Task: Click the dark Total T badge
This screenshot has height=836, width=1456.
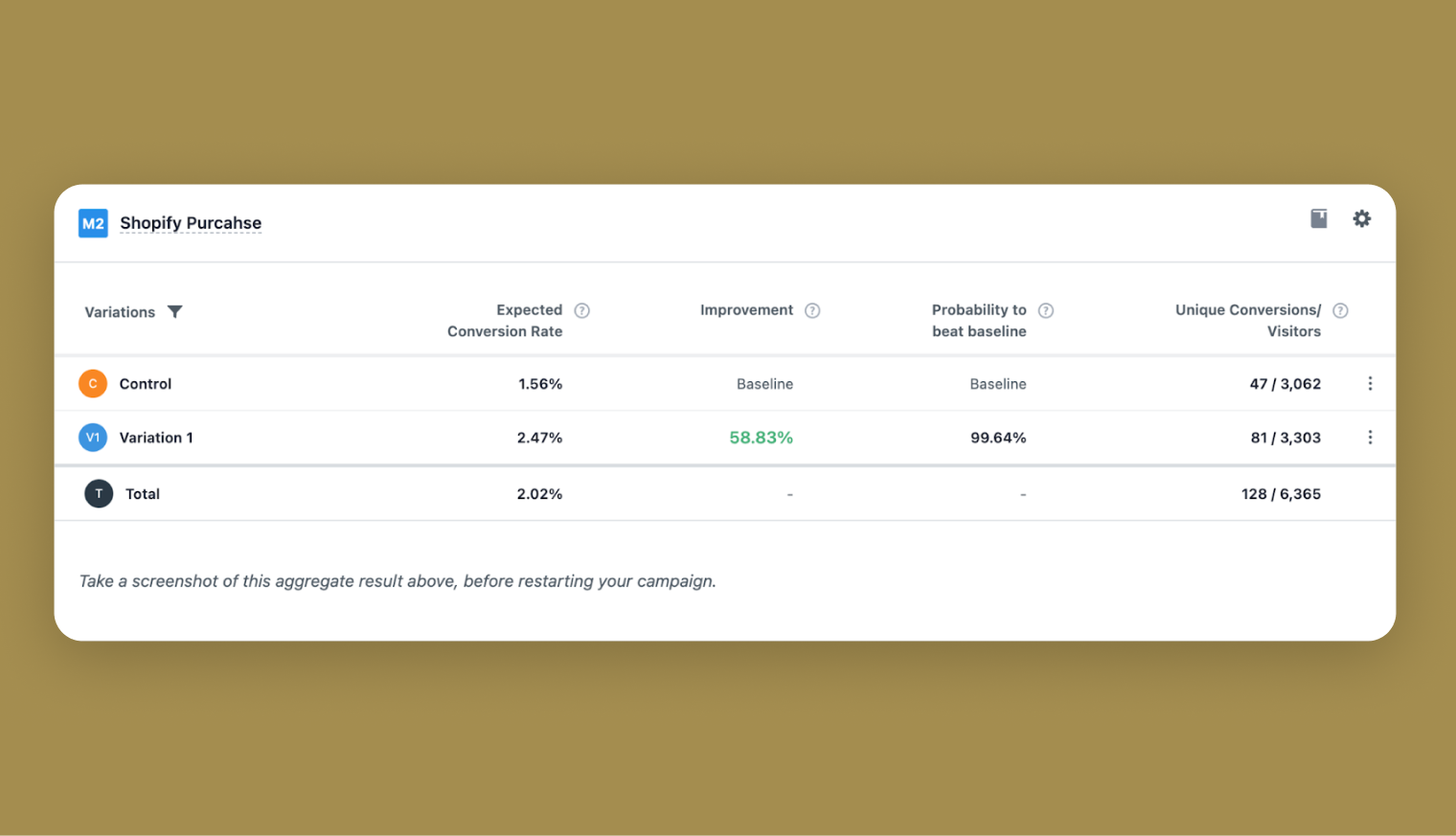Action: (99, 493)
